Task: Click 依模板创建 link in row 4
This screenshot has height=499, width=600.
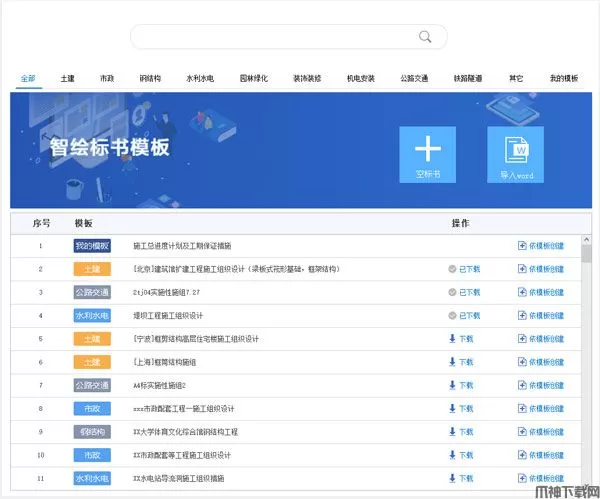Action: click(x=546, y=315)
